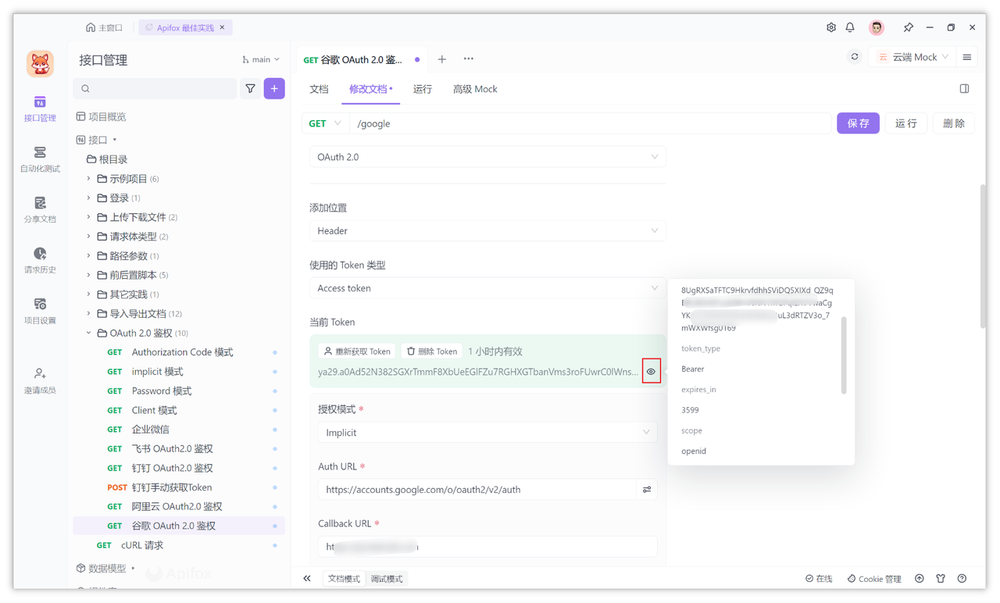Focus the sidebar search field
The image size is (1000, 603).
point(155,89)
